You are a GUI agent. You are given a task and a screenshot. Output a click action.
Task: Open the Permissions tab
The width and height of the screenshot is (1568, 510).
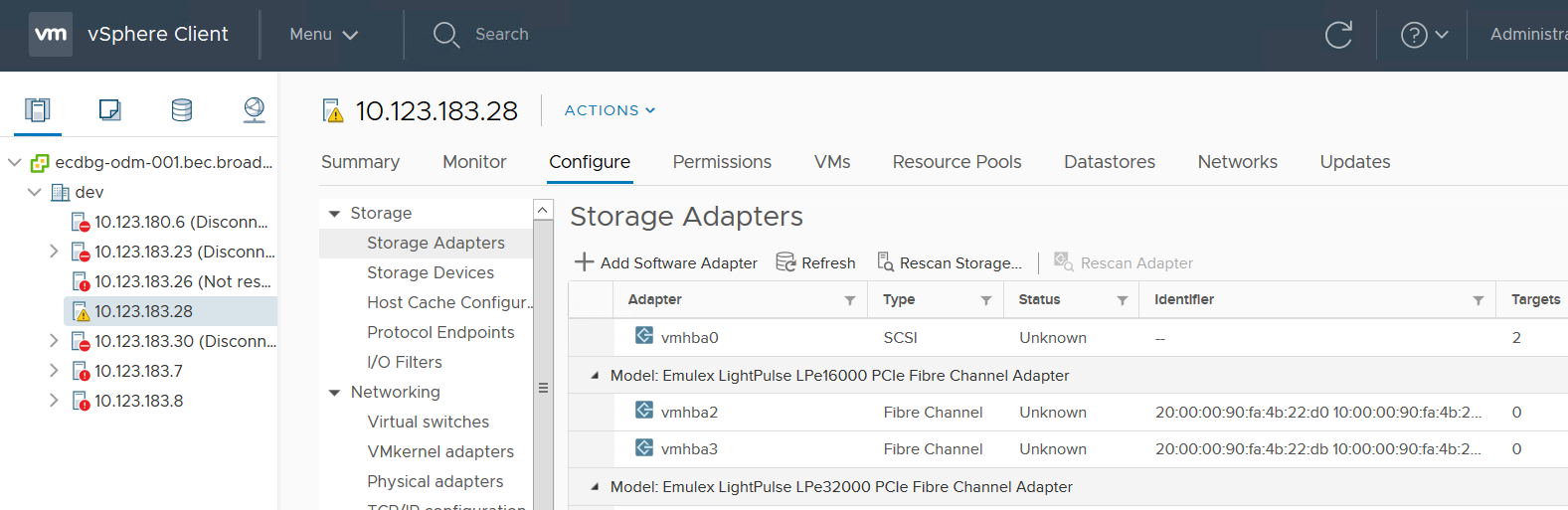(722, 162)
